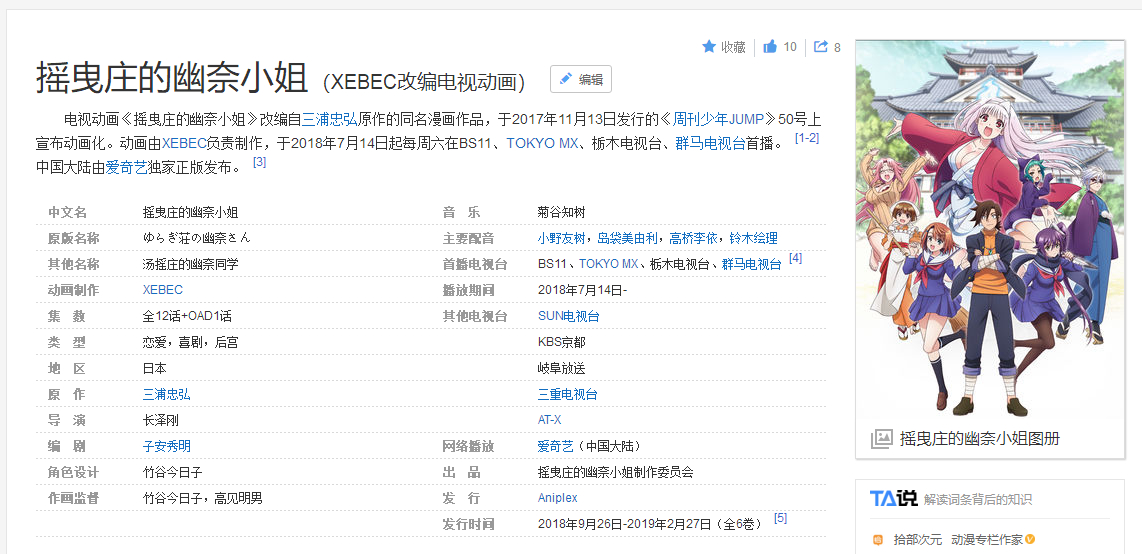Click the TA说 logo

click(x=894, y=499)
